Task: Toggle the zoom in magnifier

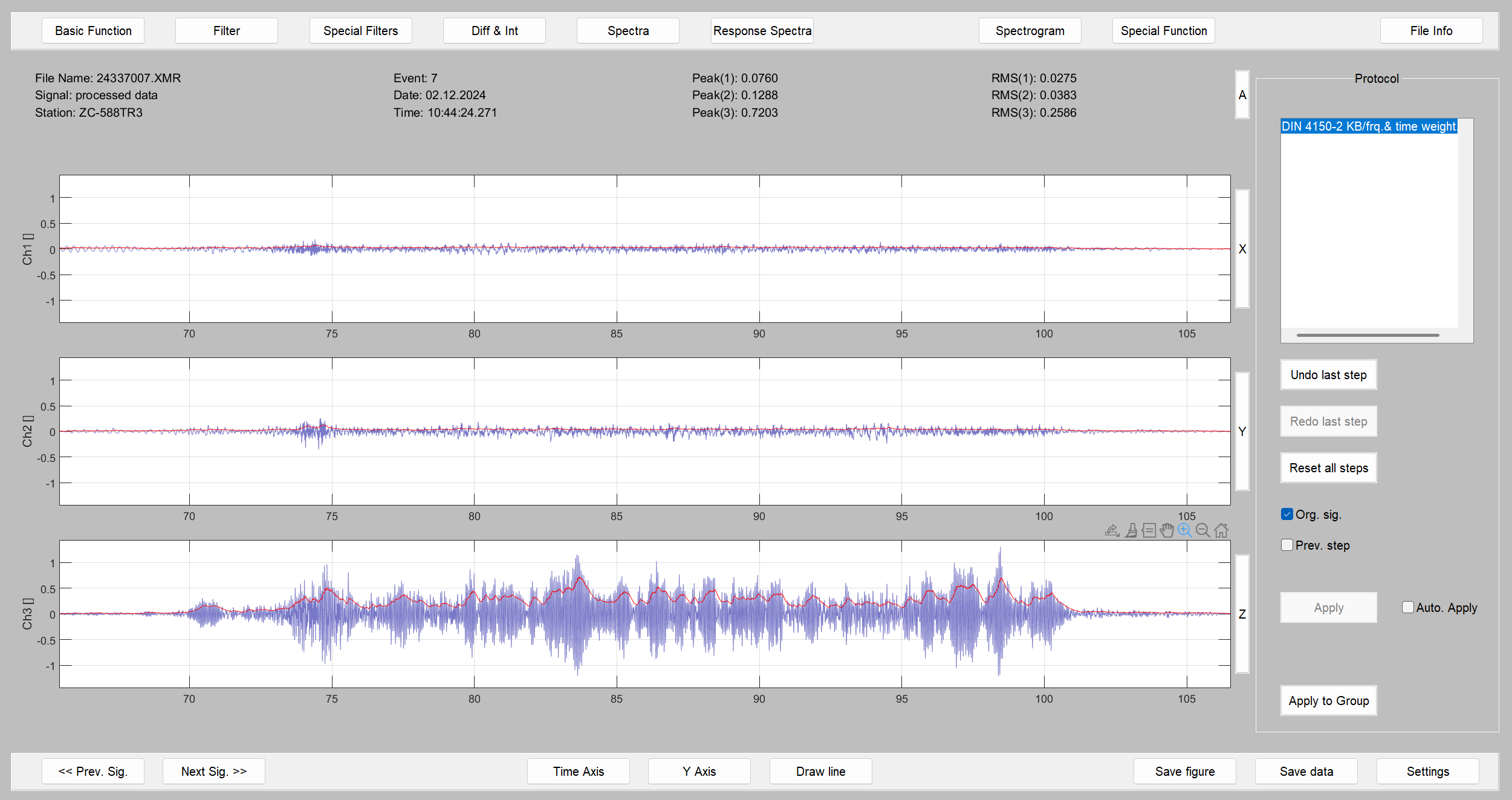Action: pos(1185,531)
